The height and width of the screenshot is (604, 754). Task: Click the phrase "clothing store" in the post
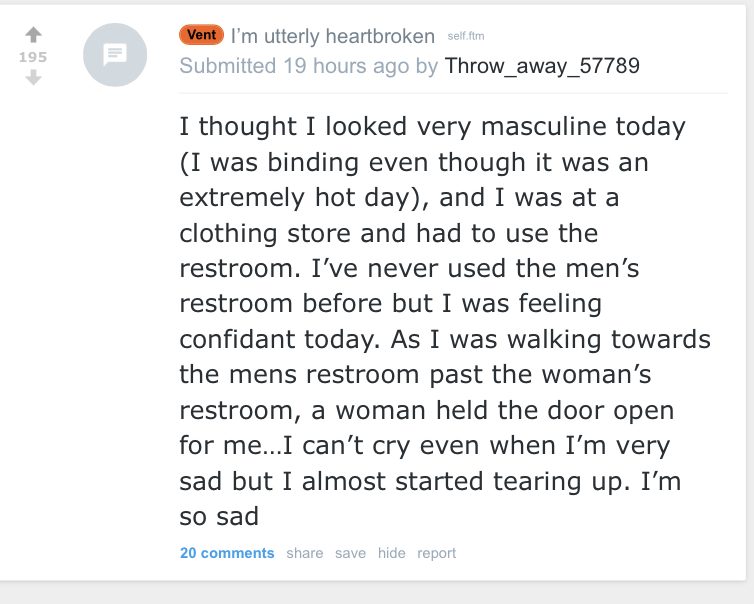(x=265, y=233)
